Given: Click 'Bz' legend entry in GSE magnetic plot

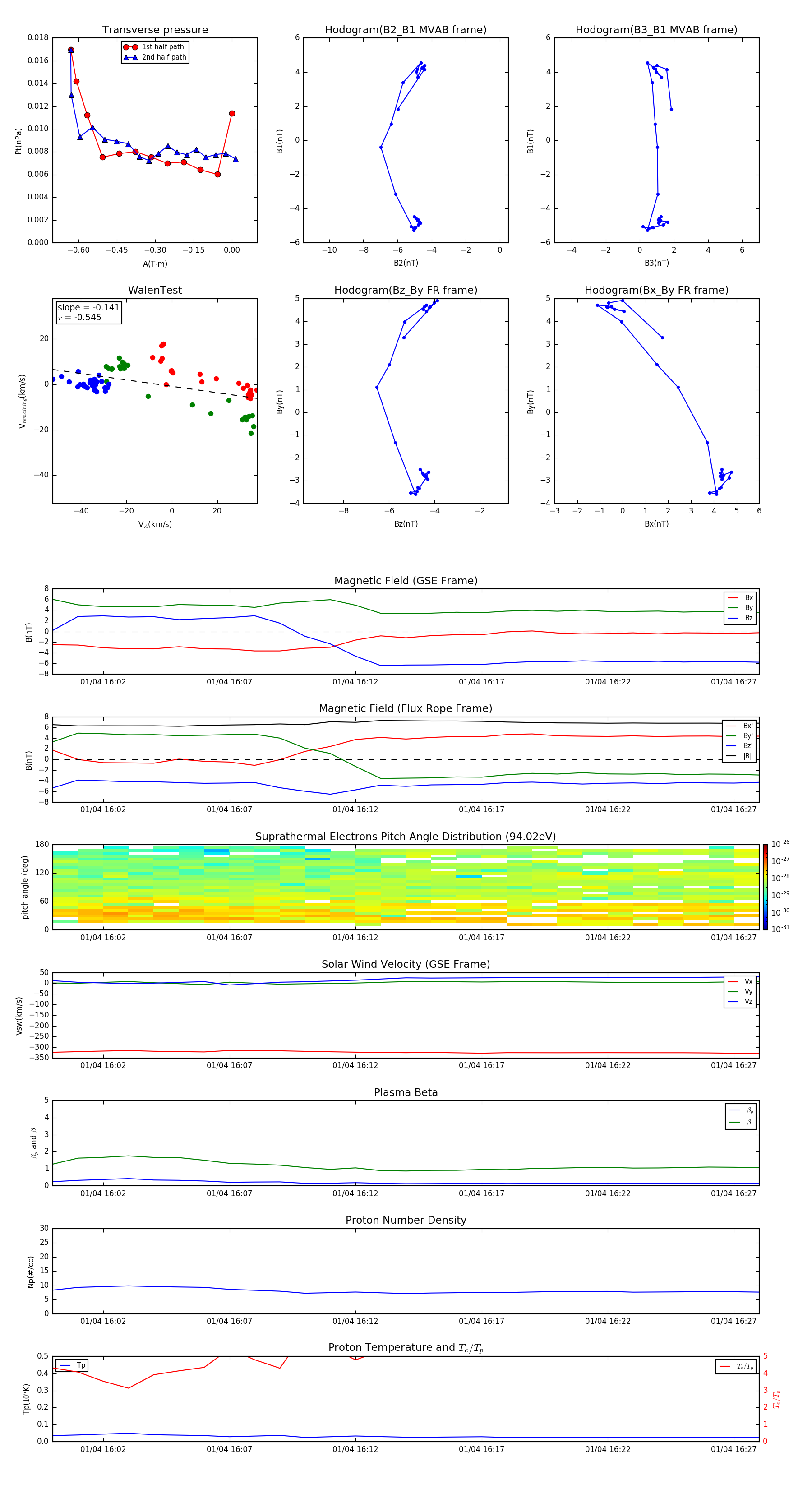Looking at the screenshot, I should [740, 618].
